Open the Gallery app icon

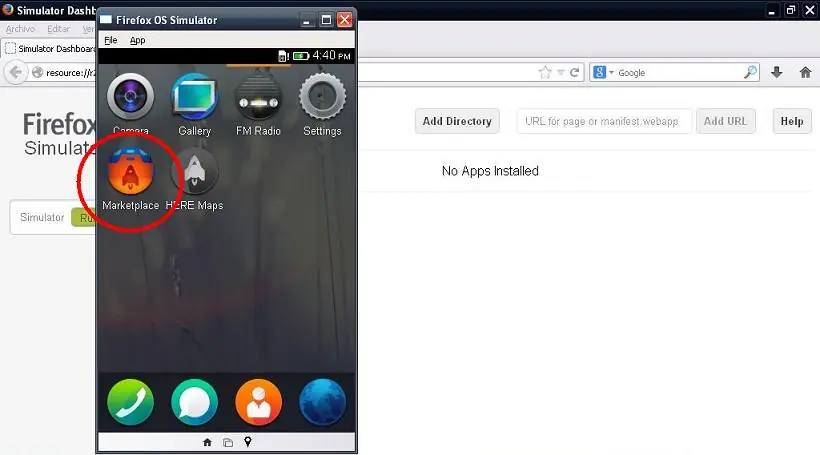(194, 97)
